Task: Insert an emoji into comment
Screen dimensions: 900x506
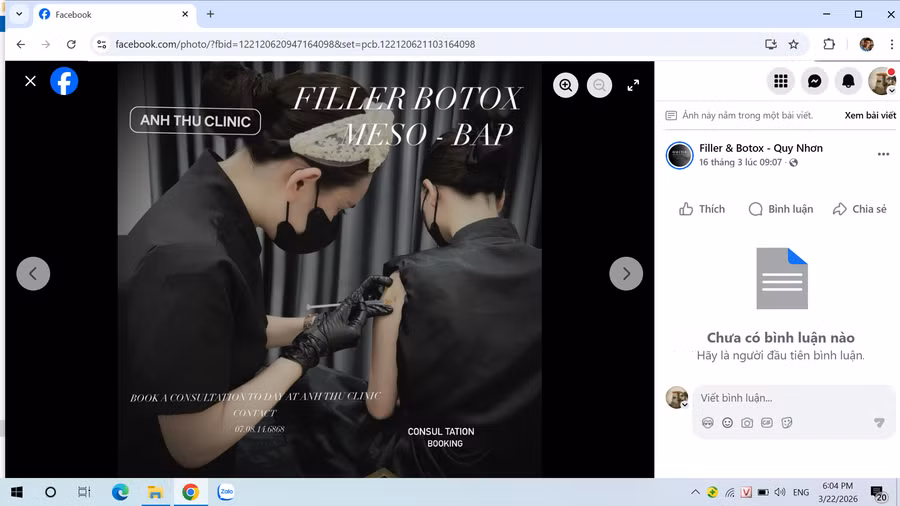Action: click(727, 423)
